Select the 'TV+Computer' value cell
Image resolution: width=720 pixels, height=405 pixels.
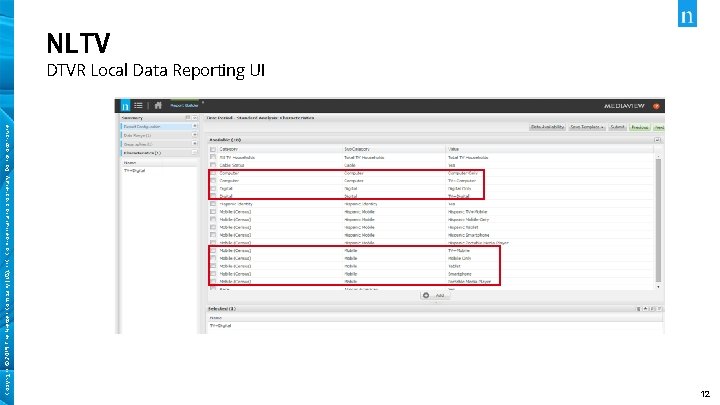coord(461,180)
